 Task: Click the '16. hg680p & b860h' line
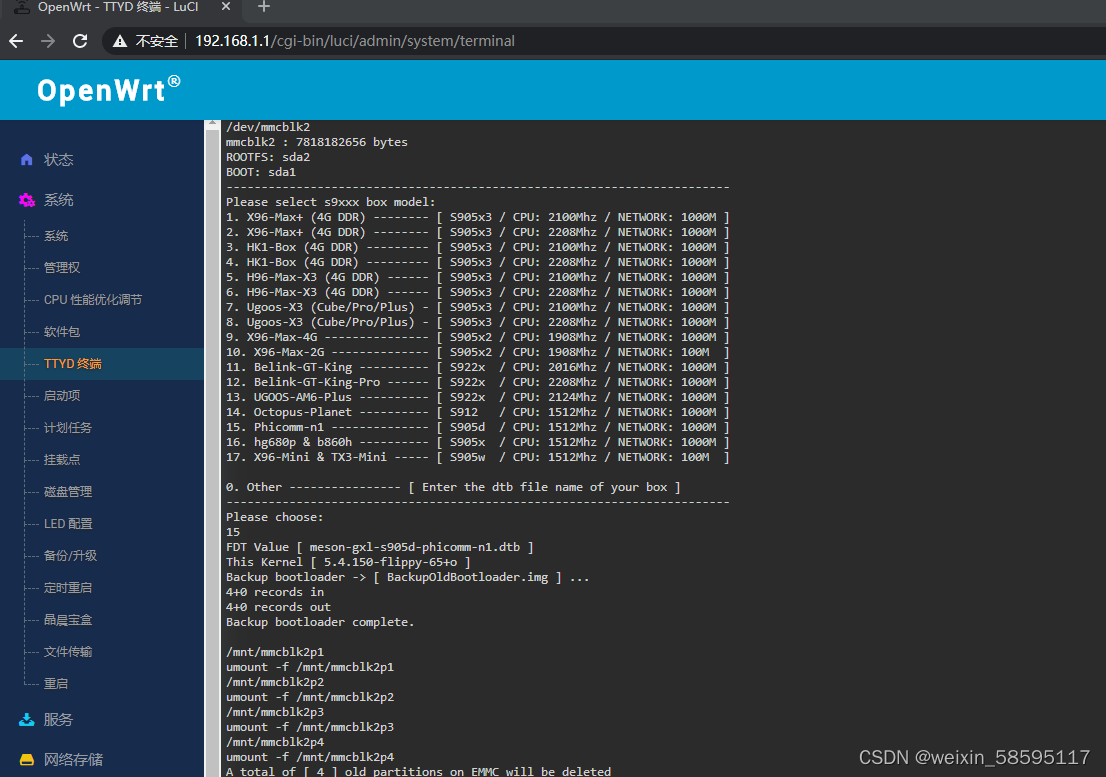pos(478,442)
